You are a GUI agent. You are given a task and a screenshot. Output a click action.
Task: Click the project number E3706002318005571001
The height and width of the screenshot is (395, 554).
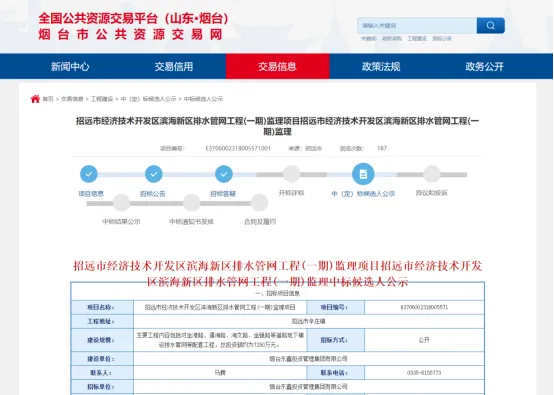(238, 148)
